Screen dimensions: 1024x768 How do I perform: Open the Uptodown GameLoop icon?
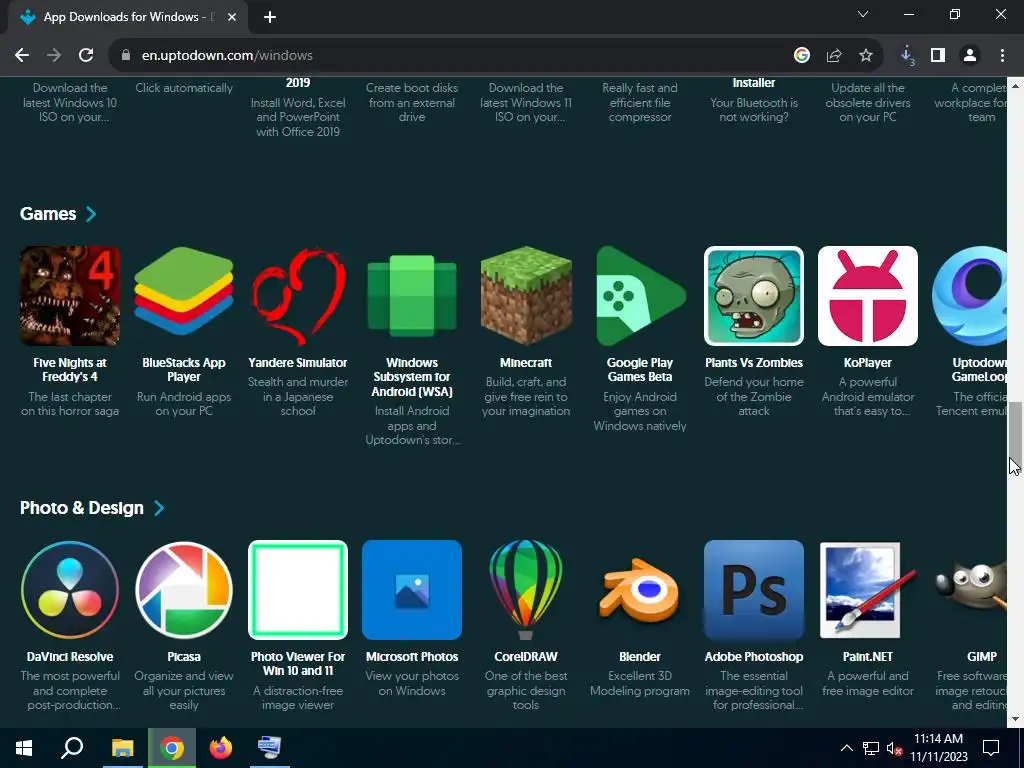pos(969,296)
